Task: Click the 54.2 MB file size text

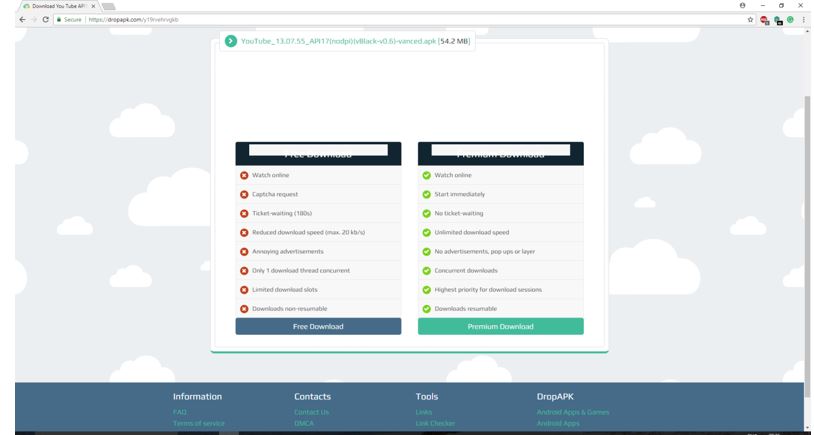Action: (x=454, y=41)
